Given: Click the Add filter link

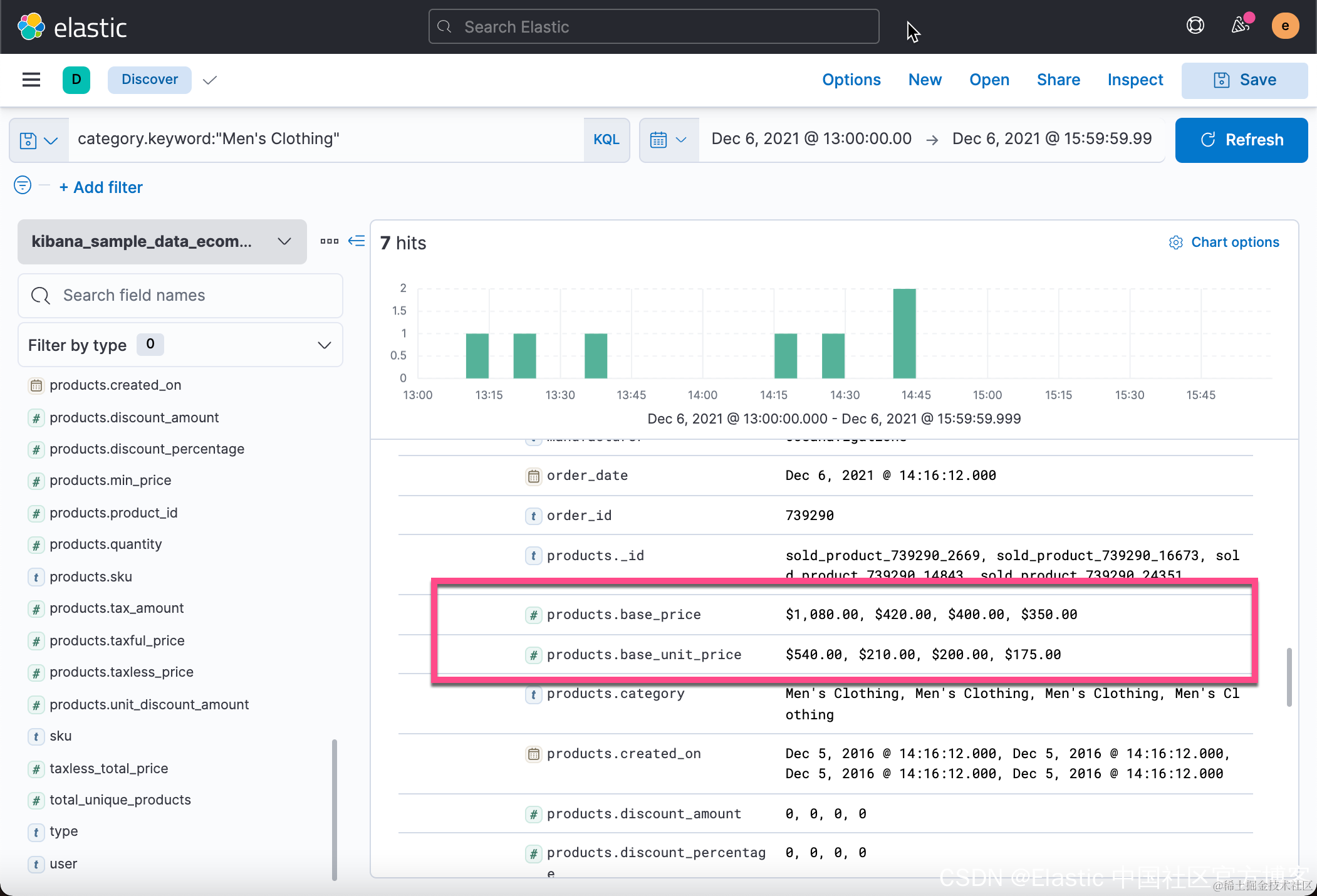Looking at the screenshot, I should (101, 187).
